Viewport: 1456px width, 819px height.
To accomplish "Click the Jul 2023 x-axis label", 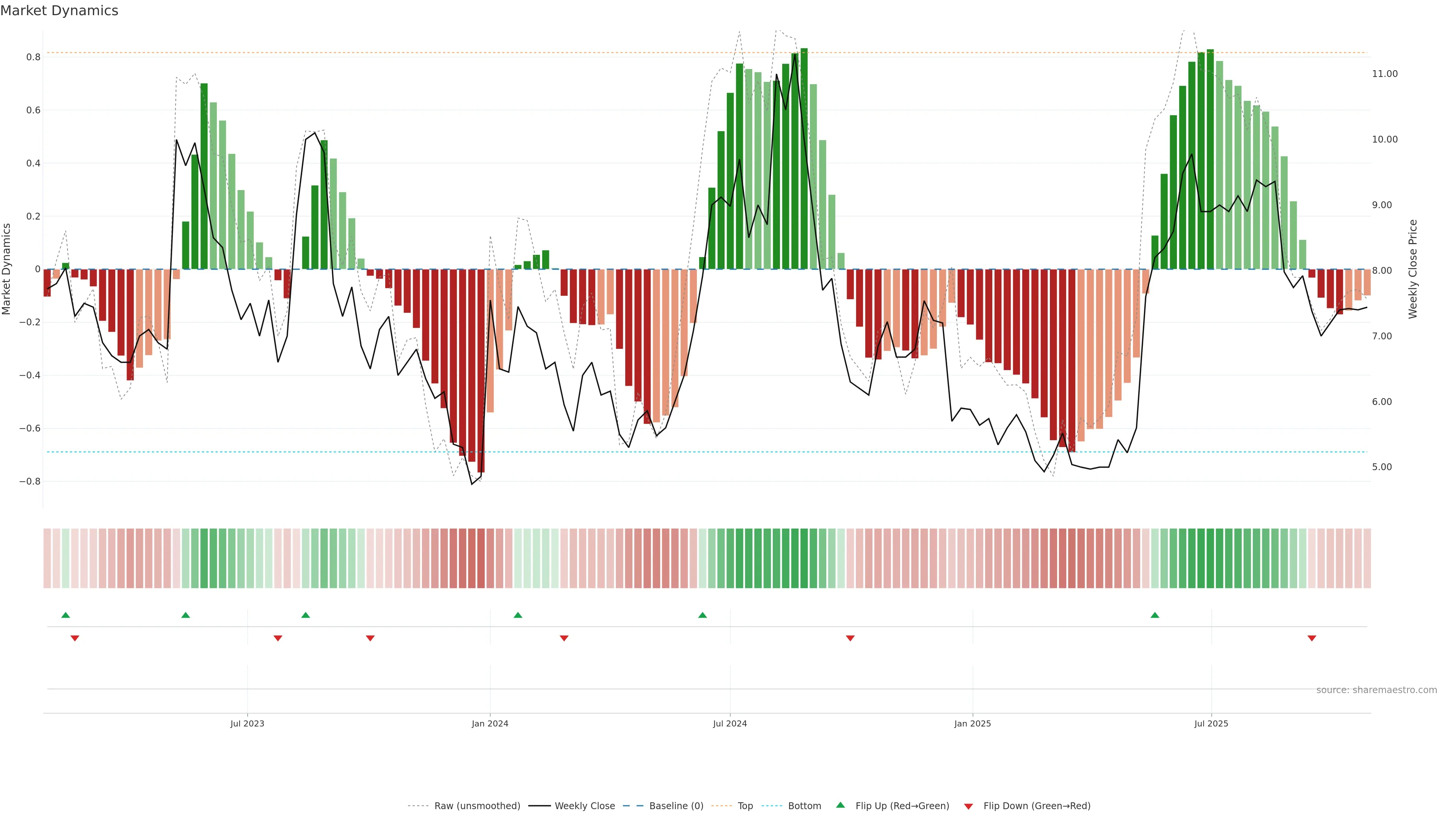I will pyautogui.click(x=247, y=723).
